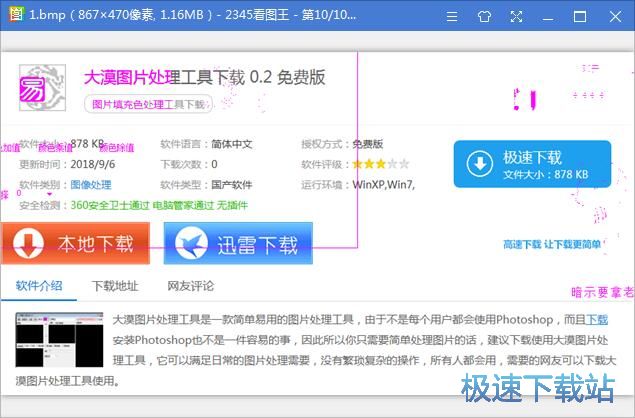Maximize the image viewer window
This screenshot has height=418, width=635.
(x=580, y=17)
